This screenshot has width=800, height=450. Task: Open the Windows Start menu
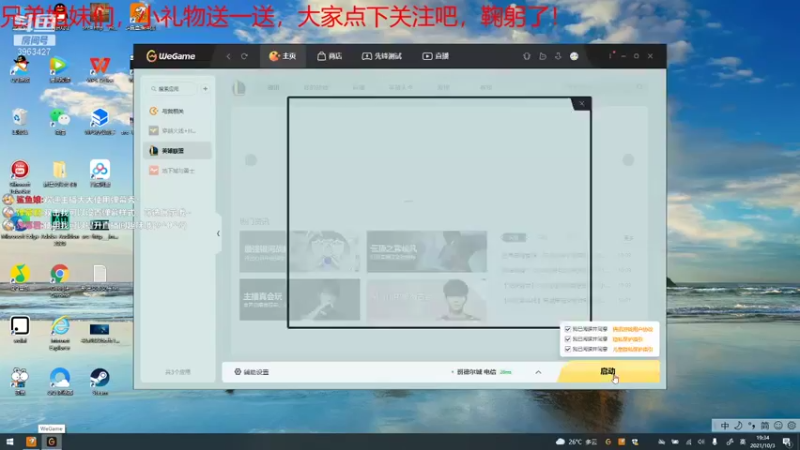click(10, 442)
